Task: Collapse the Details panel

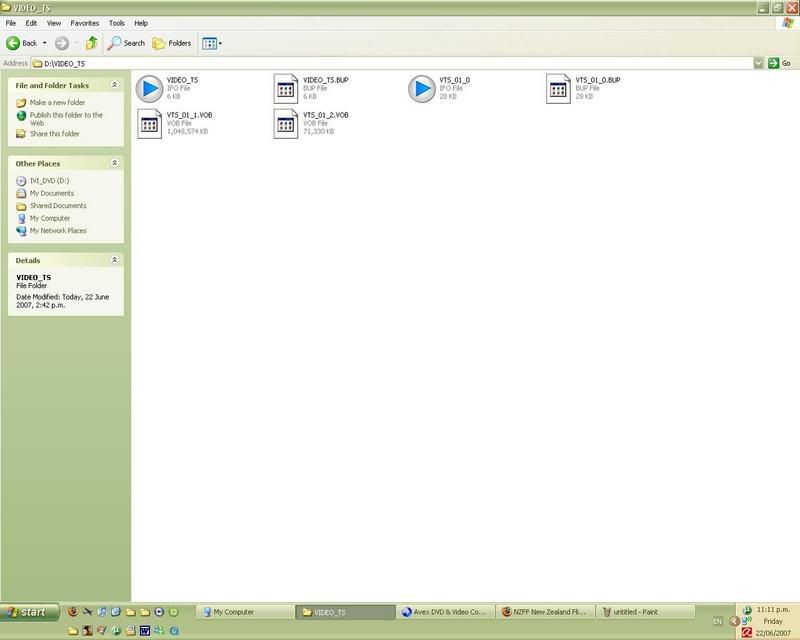Action: 114,260
